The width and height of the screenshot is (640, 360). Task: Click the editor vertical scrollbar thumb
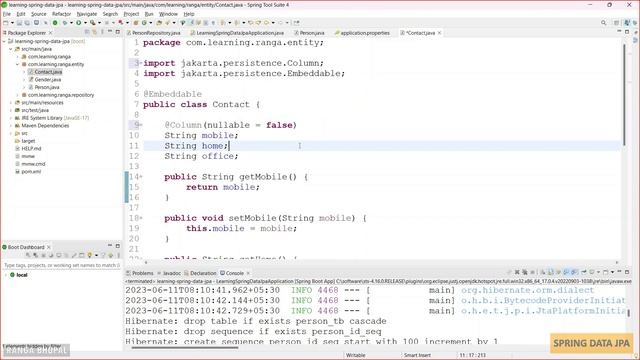[624, 94]
